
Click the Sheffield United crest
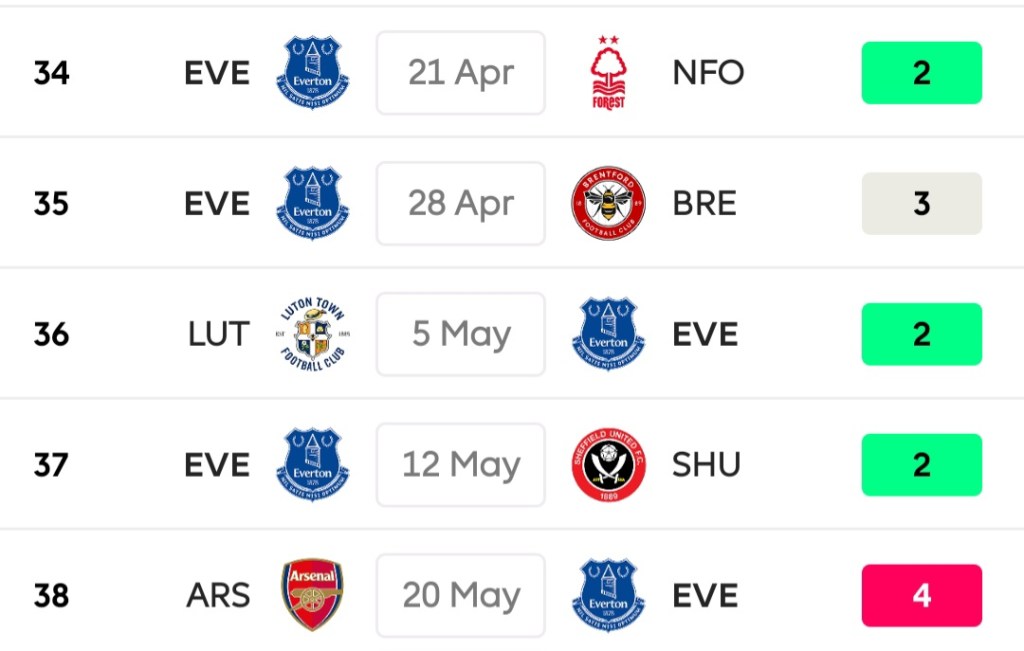pyautogui.click(x=608, y=465)
